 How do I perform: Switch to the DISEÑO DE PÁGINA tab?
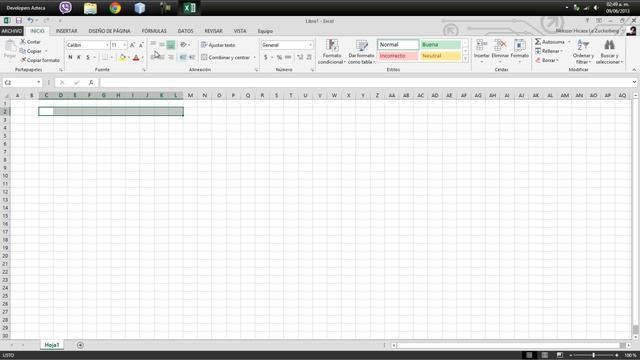point(109,31)
